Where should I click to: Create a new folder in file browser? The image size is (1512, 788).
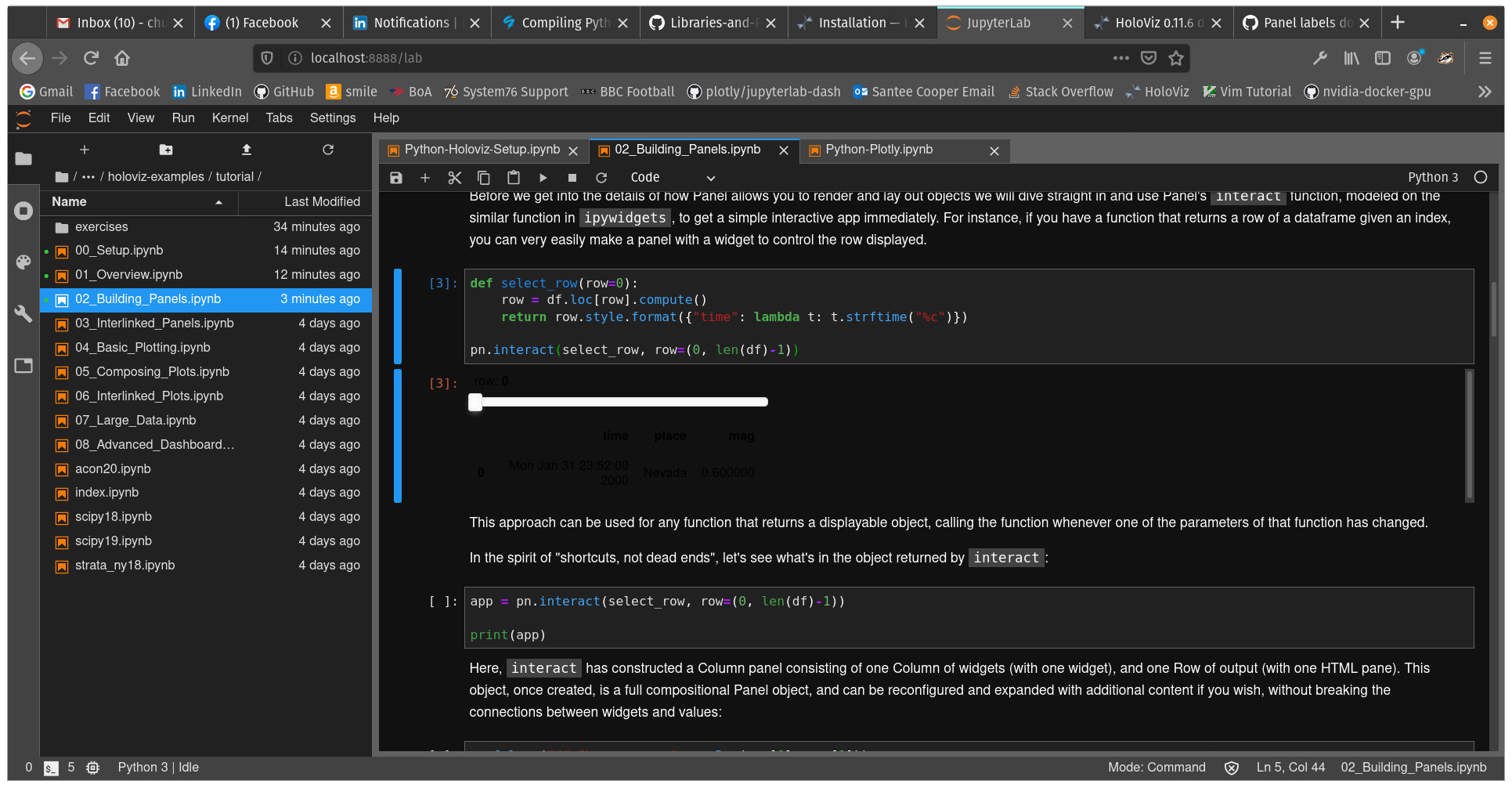[166, 150]
